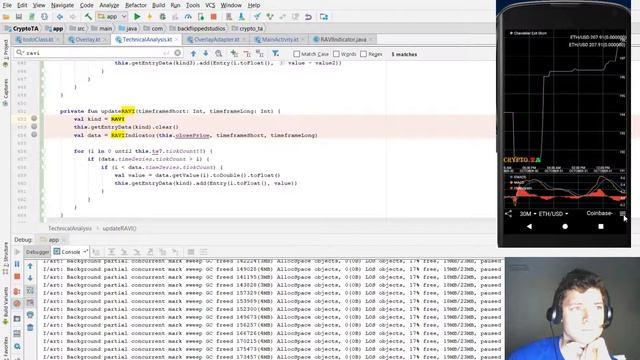Open the hamburger menu in the emulator app
The height and width of the screenshot is (360, 640).
pyautogui.click(x=622, y=213)
